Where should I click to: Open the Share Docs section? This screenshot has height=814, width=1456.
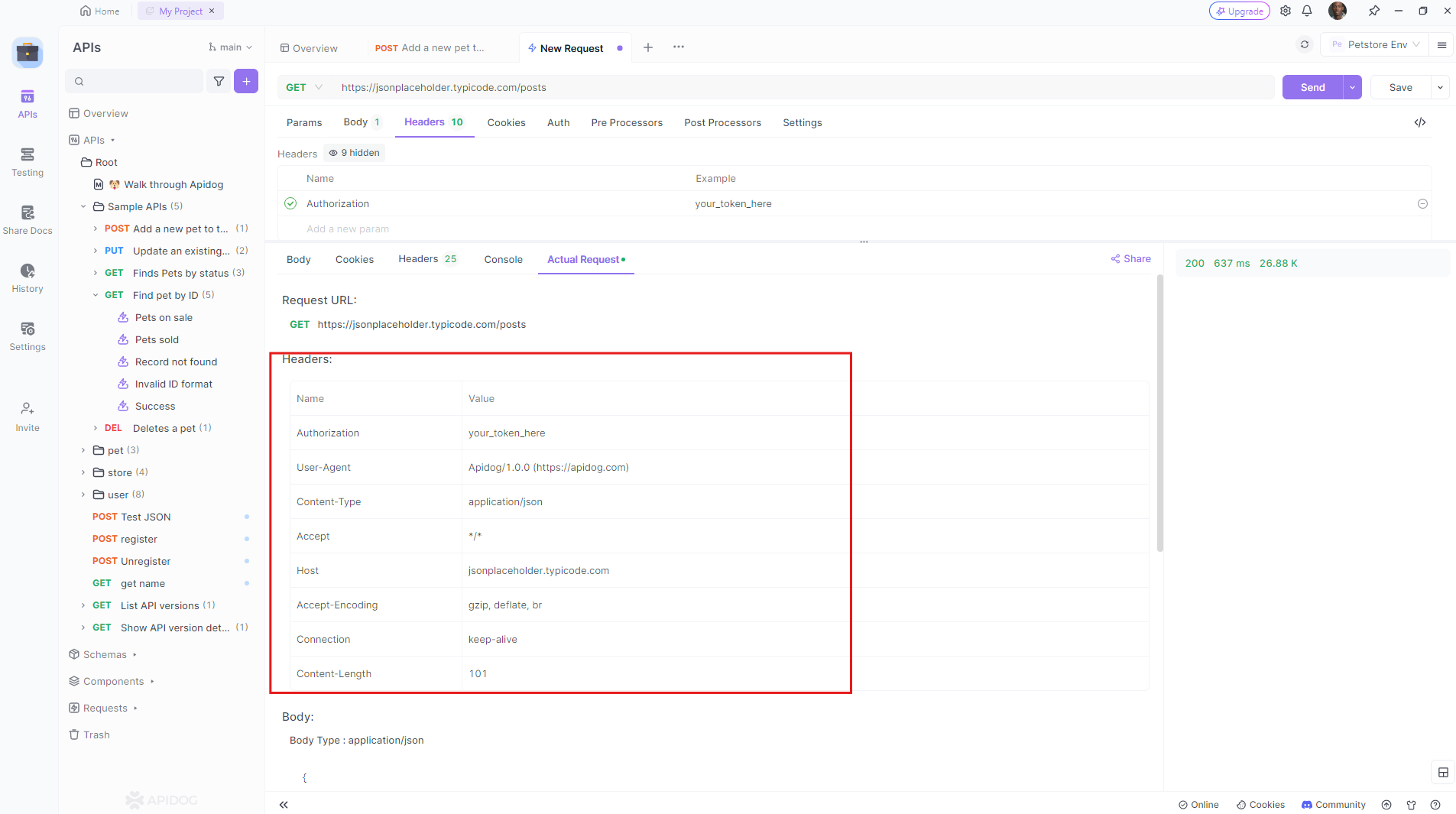[x=28, y=220]
